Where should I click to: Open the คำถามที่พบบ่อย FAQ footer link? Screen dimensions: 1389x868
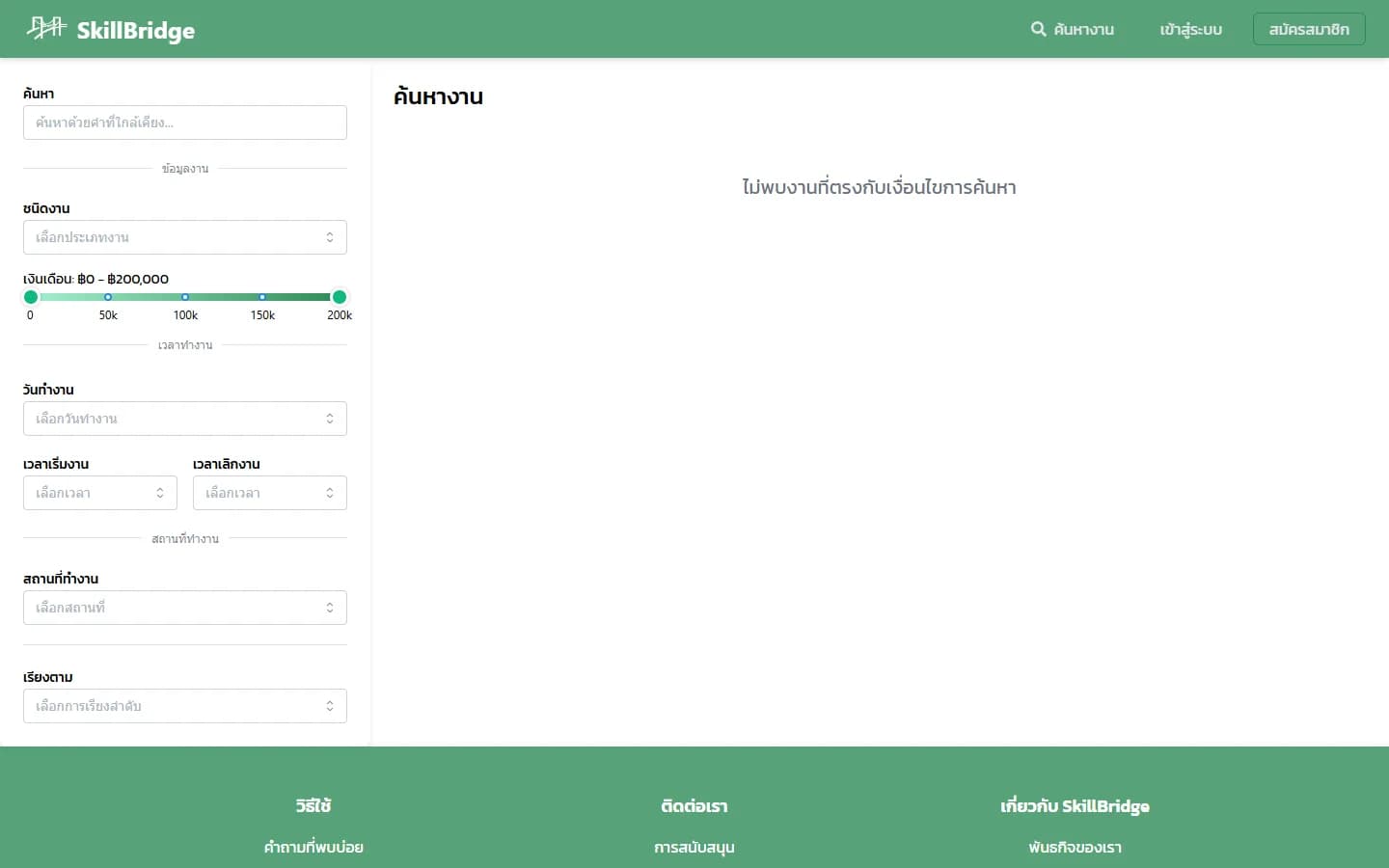313,847
